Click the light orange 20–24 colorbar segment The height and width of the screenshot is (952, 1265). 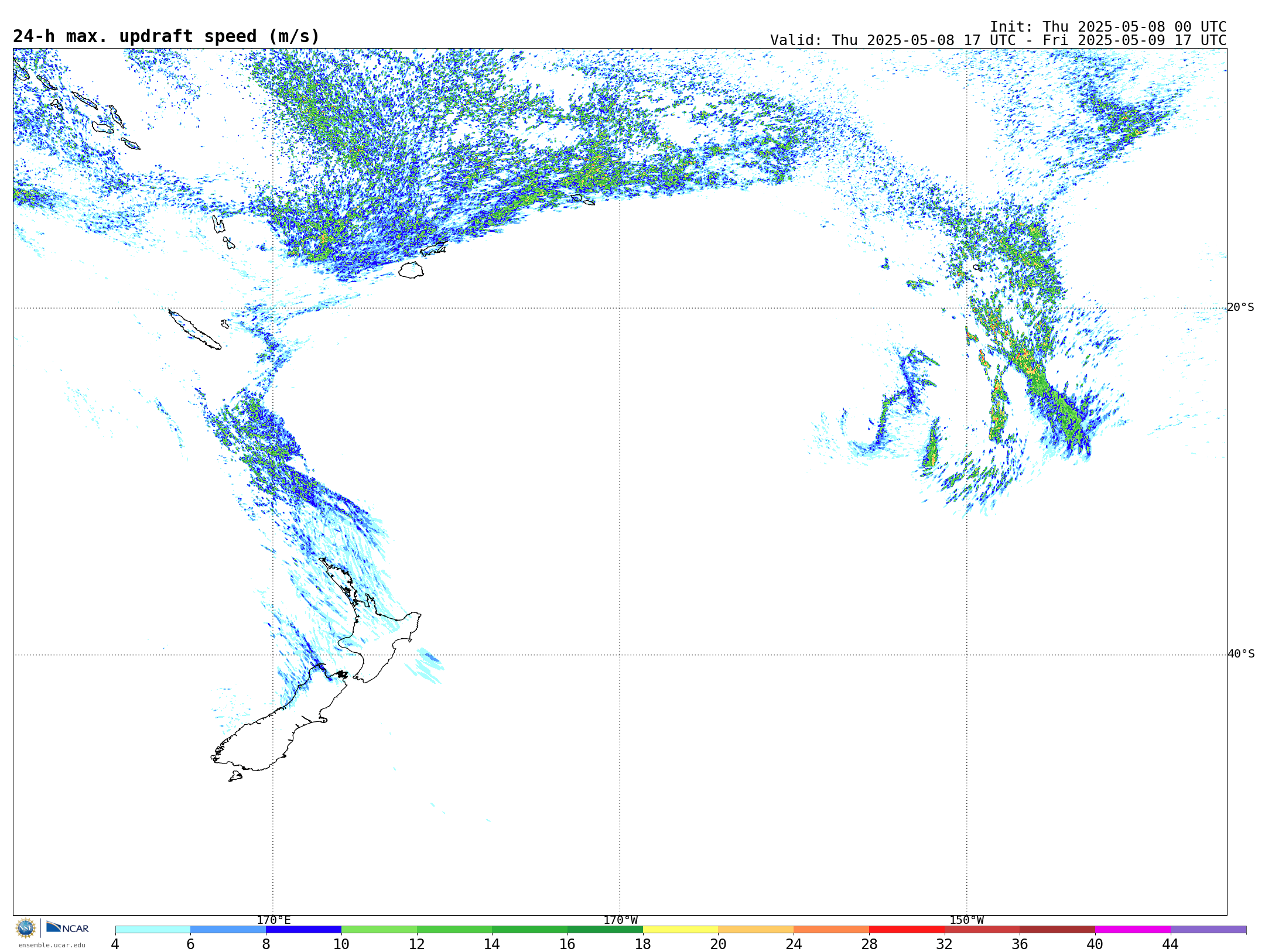pyautogui.click(x=756, y=929)
